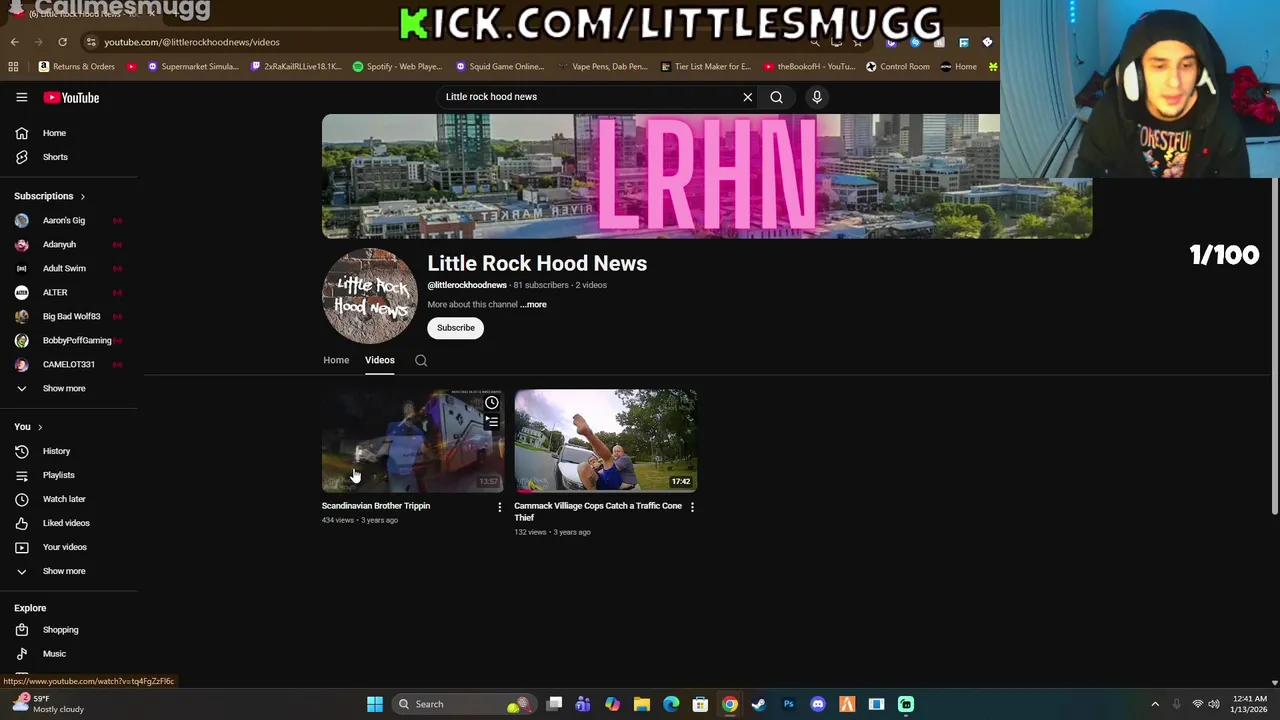This screenshot has width=1280, height=720.
Task: Click the search magnifier button
Action: coord(776,97)
